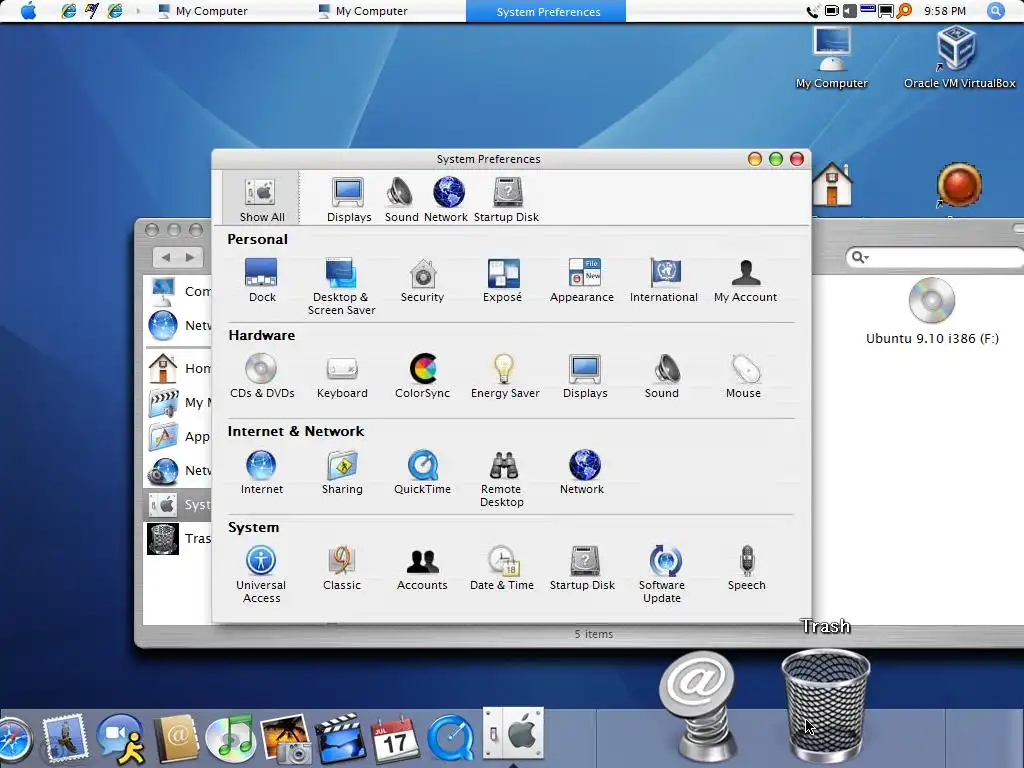Open the Exposé preference pane
Viewport: 1024px width, 768px height.
tap(503, 280)
